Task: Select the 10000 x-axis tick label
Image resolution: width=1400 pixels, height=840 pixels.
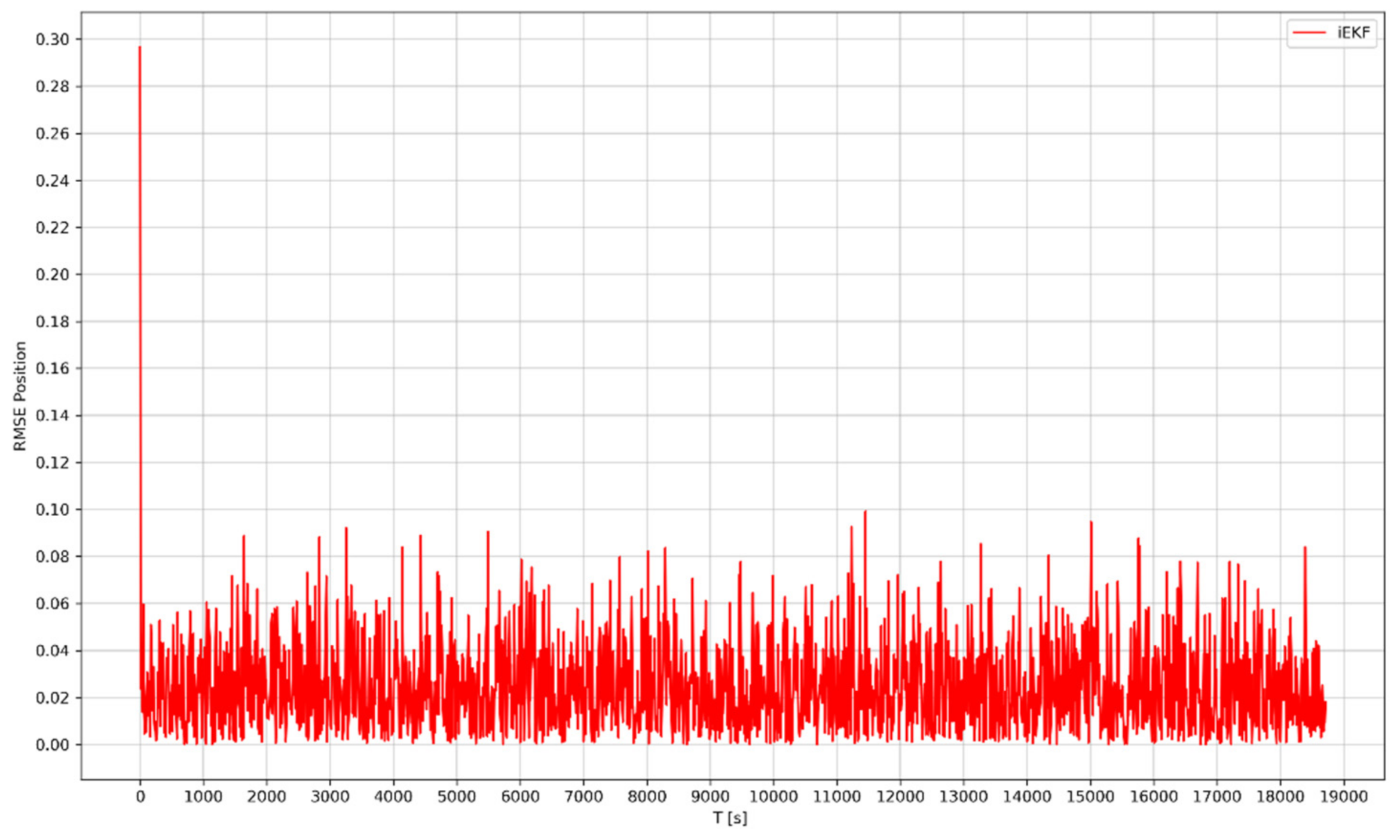Action: coord(773,797)
